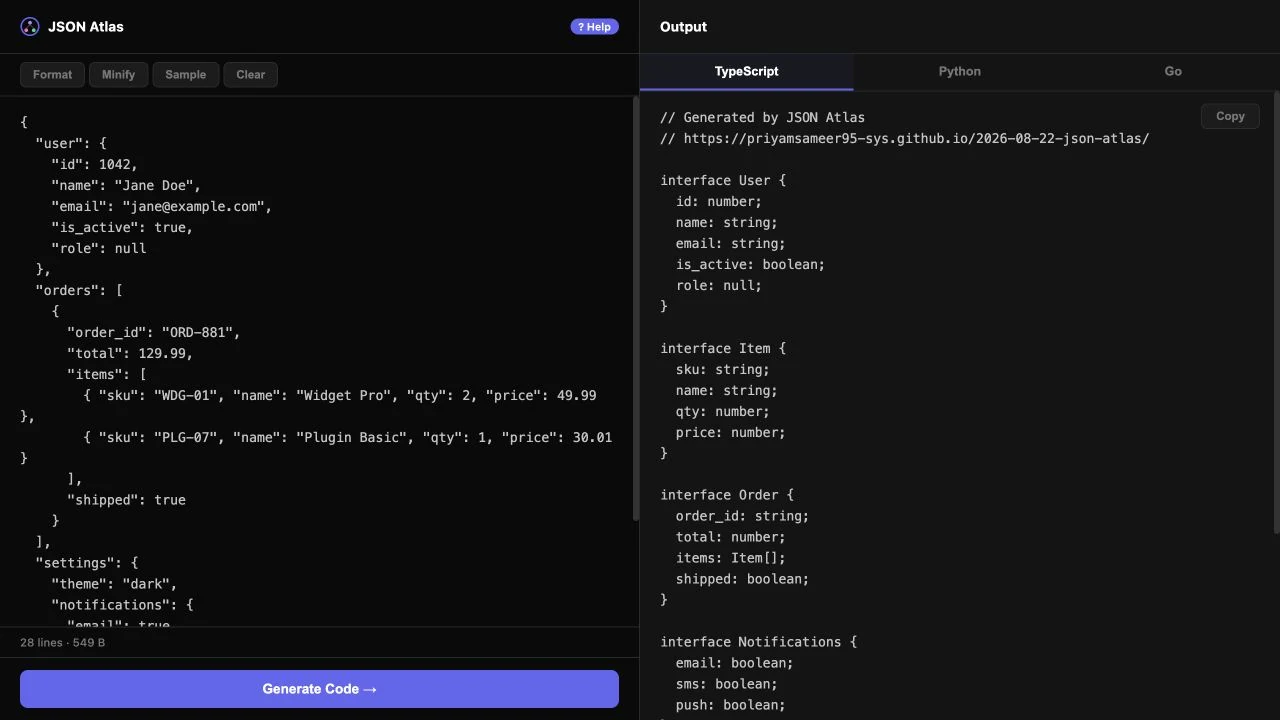The height and width of the screenshot is (720, 1280).
Task: Click the Minify button
Action: tap(118, 75)
